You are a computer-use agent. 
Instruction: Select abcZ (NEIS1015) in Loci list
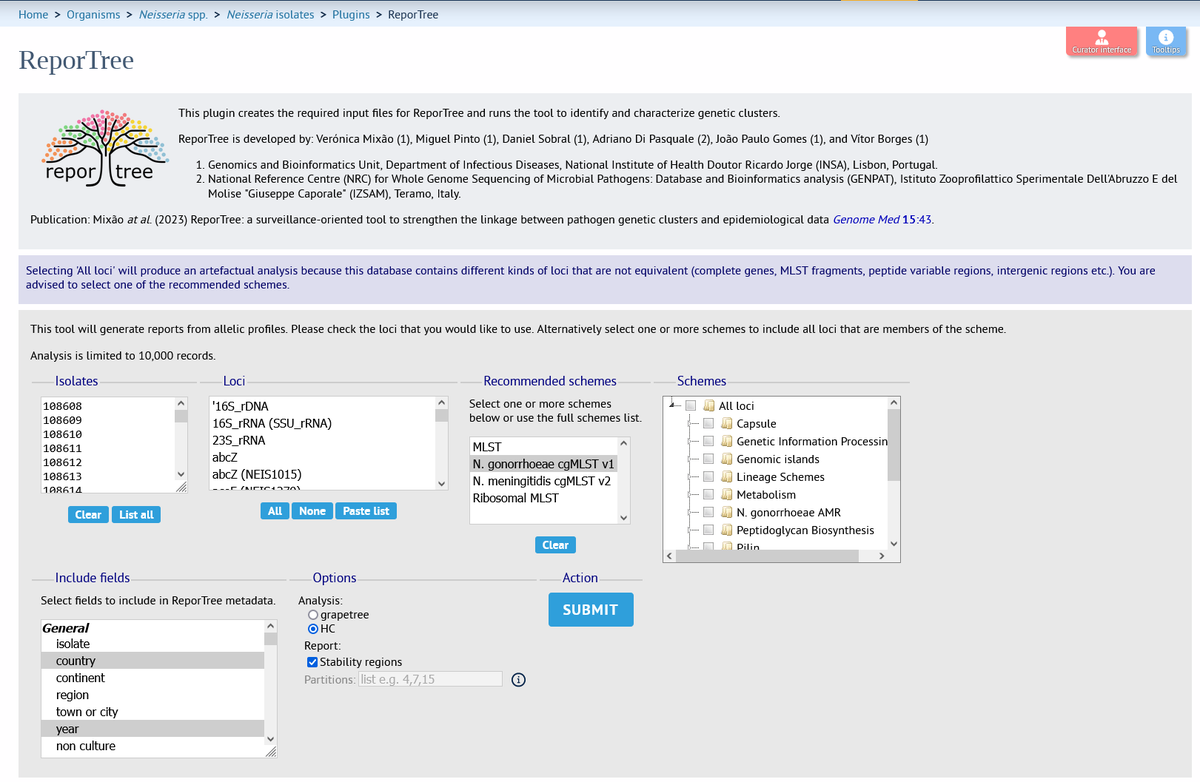pos(321,474)
